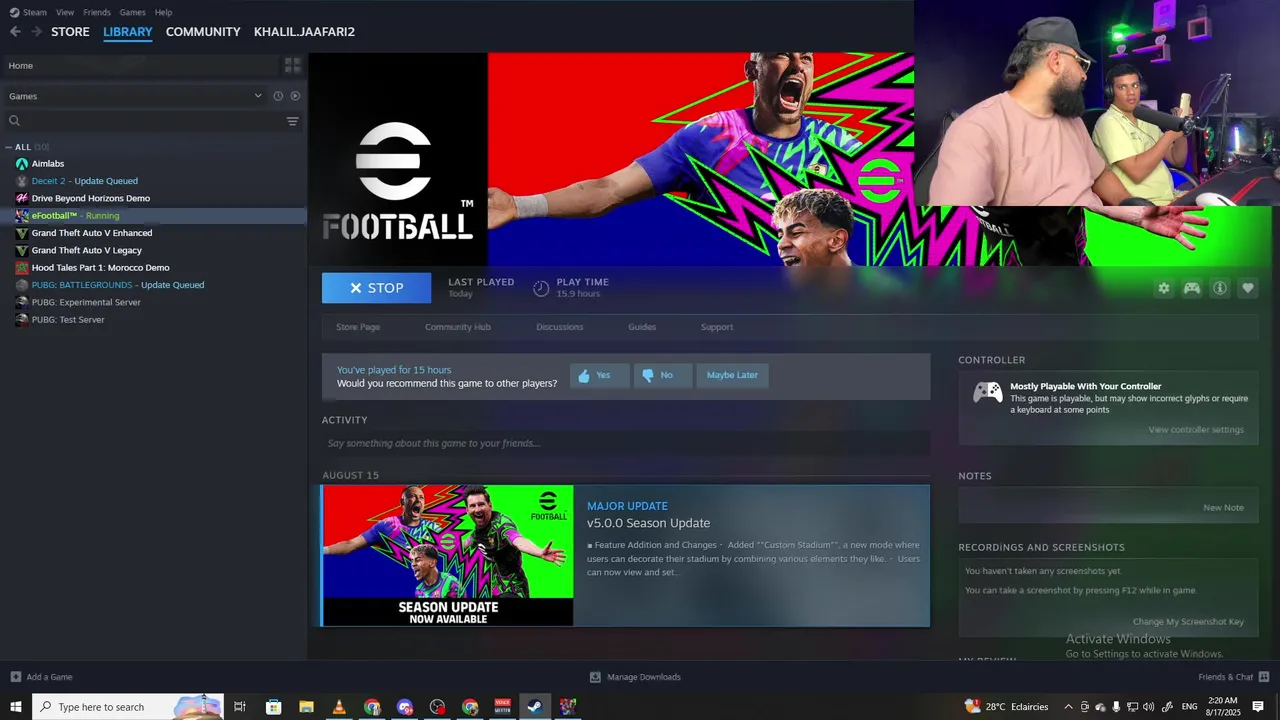The height and width of the screenshot is (720, 1280).
Task: Open the Store Page link
Action: [x=358, y=327]
